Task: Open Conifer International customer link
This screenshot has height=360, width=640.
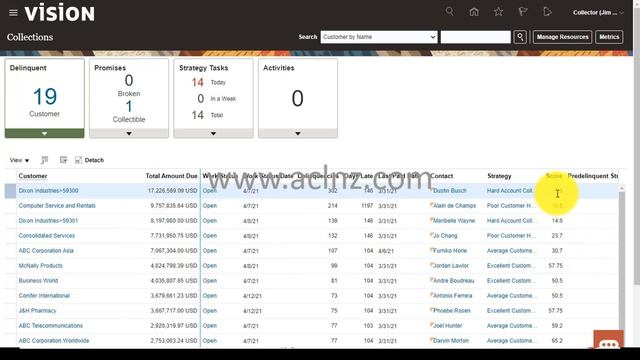Action: (44, 296)
